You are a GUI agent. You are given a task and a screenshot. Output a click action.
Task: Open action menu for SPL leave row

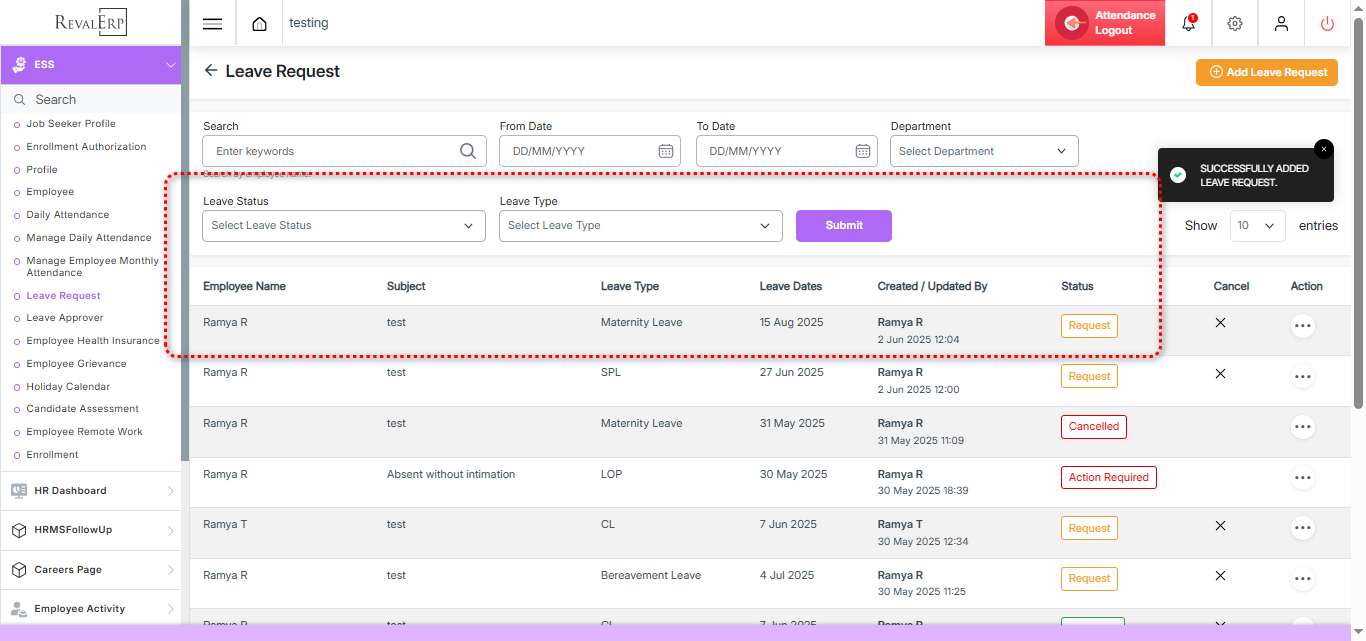click(x=1302, y=377)
